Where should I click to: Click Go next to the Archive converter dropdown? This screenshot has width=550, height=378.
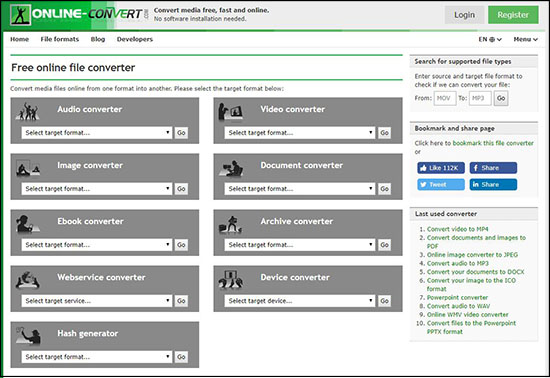384,245
